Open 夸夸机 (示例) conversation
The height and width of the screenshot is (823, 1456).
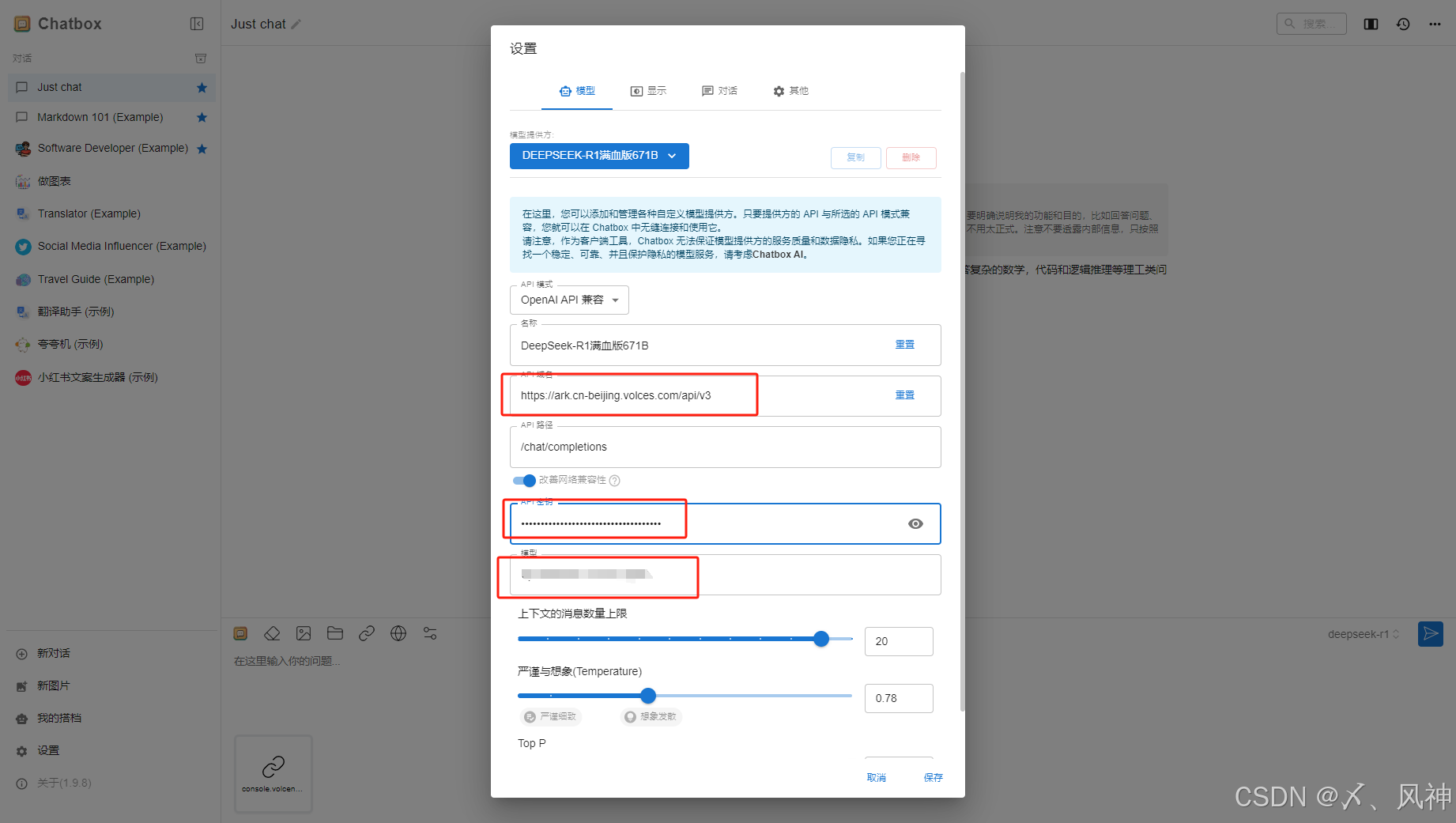pyautogui.click(x=111, y=344)
